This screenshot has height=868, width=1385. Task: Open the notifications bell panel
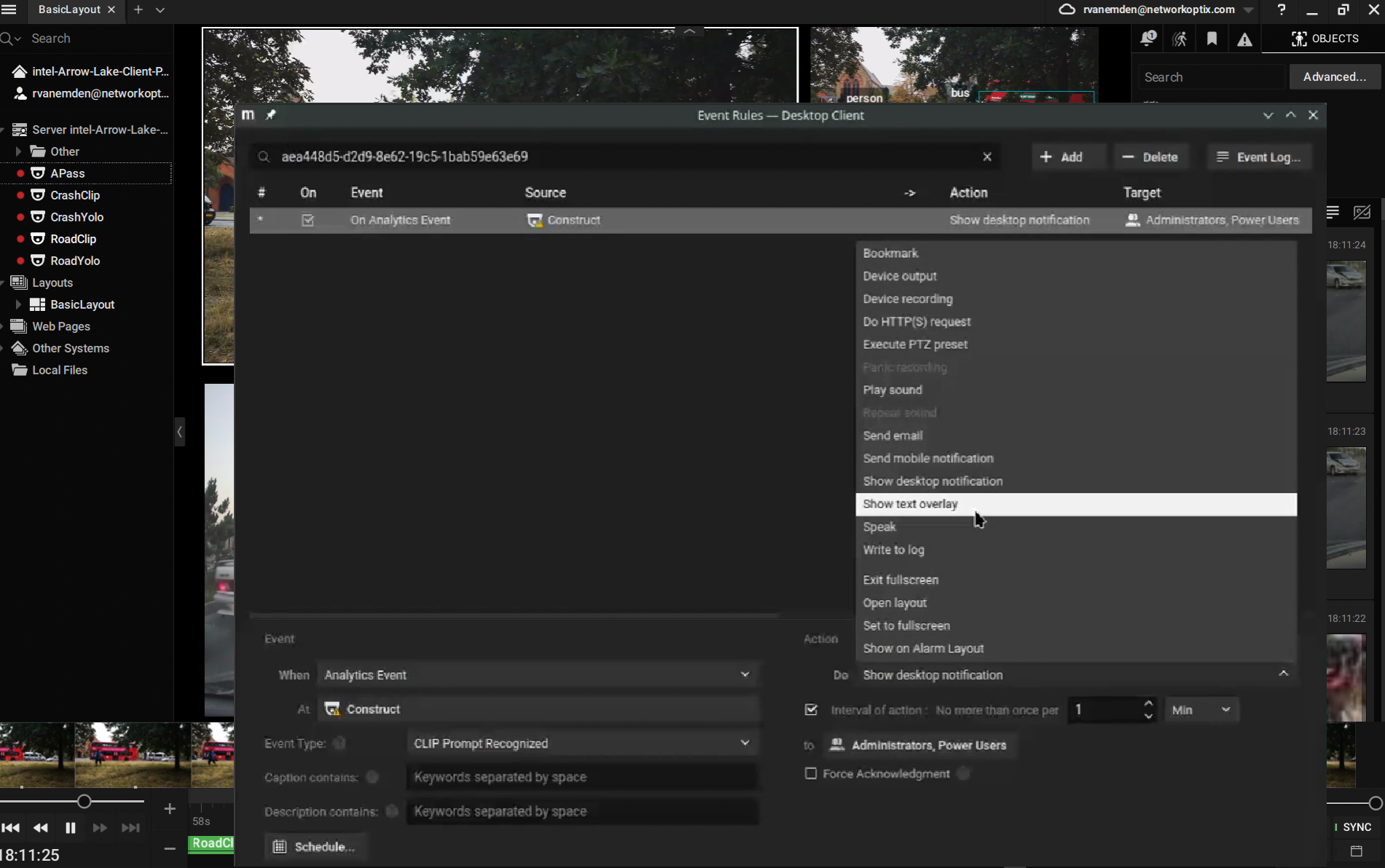(x=1147, y=39)
